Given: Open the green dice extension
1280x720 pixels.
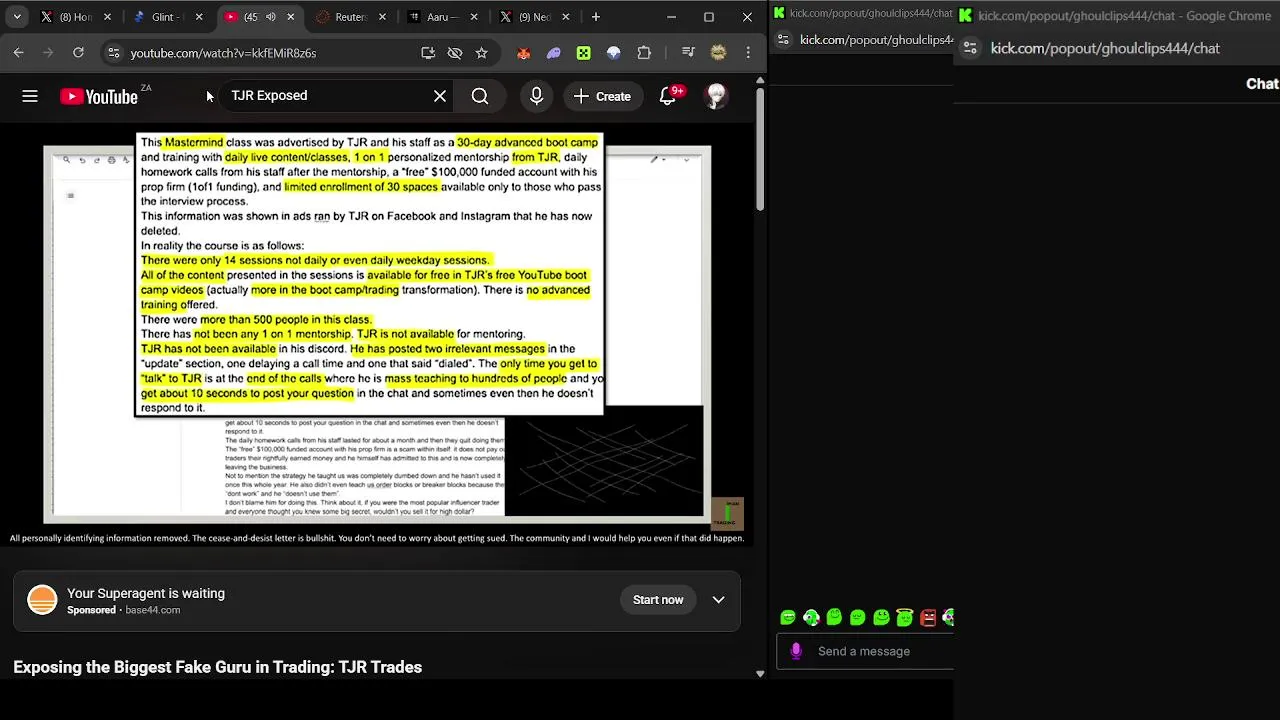Looking at the screenshot, I should [x=584, y=53].
